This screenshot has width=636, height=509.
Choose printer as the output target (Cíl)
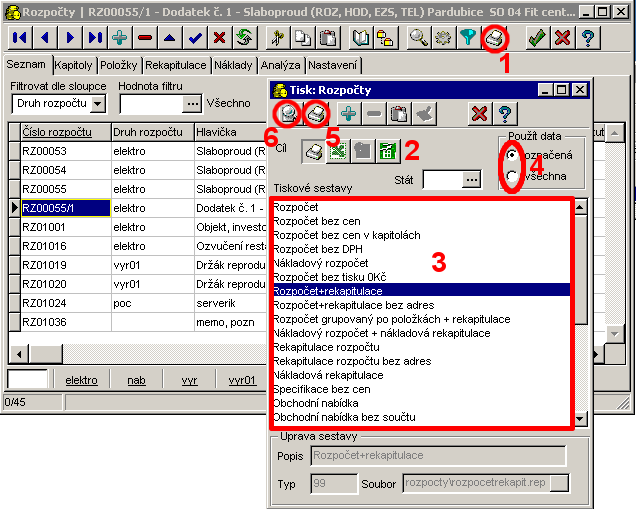coord(313,152)
